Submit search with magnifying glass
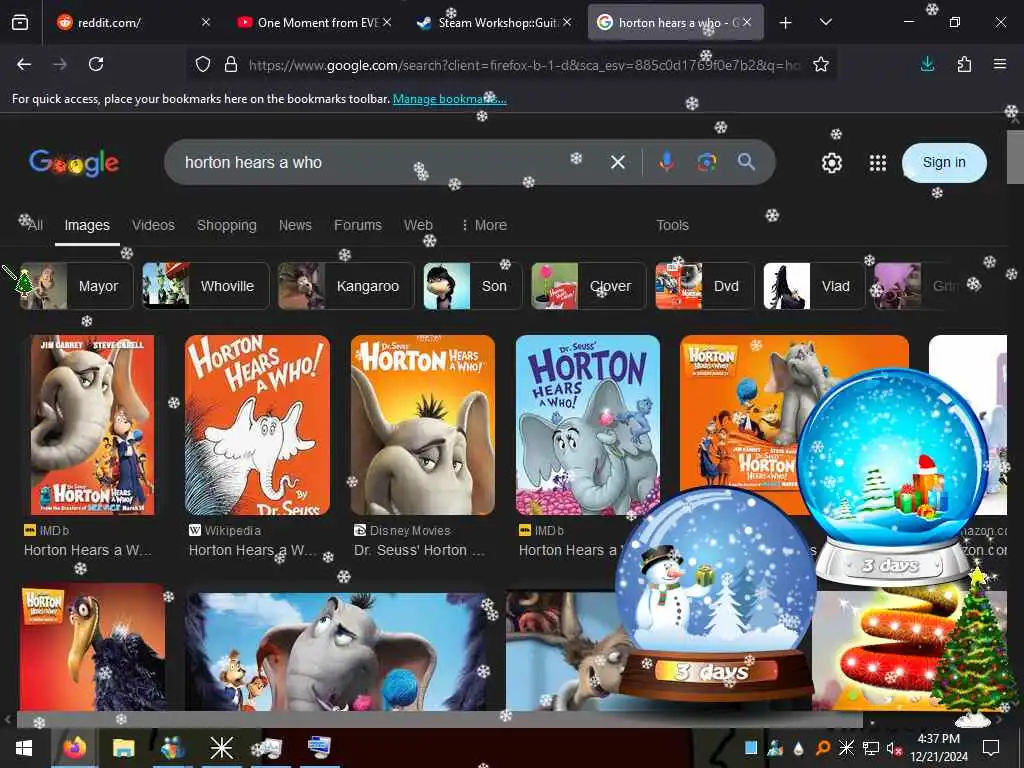The width and height of the screenshot is (1024, 768). (x=746, y=162)
